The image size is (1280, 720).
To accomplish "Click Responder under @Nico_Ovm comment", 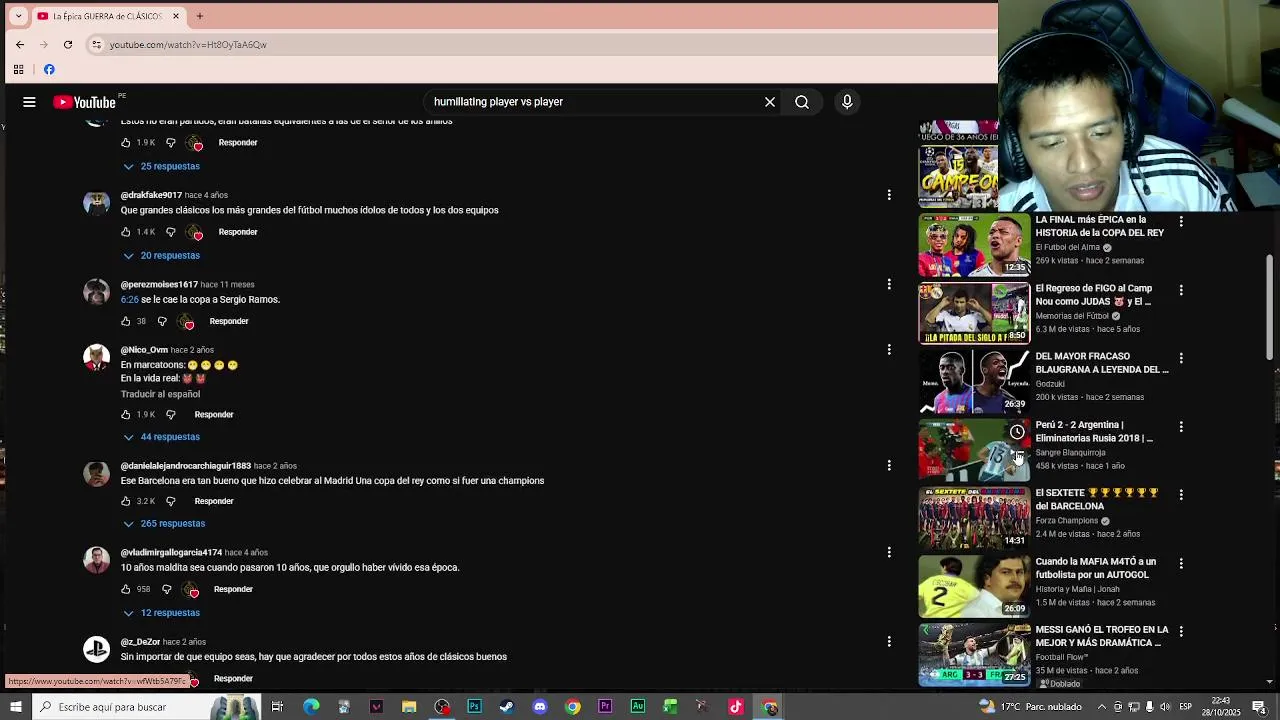I will (x=214, y=414).
